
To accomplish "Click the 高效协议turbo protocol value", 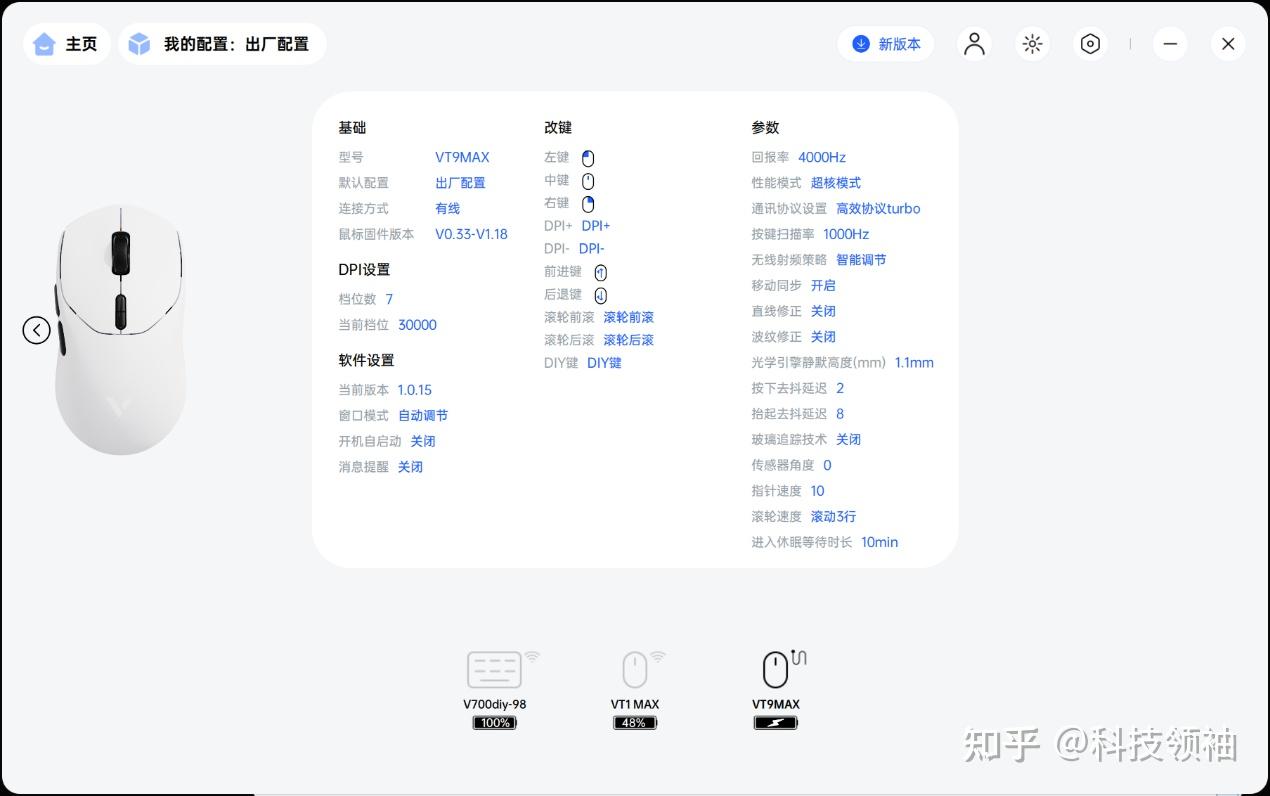I will pos(878,209).
